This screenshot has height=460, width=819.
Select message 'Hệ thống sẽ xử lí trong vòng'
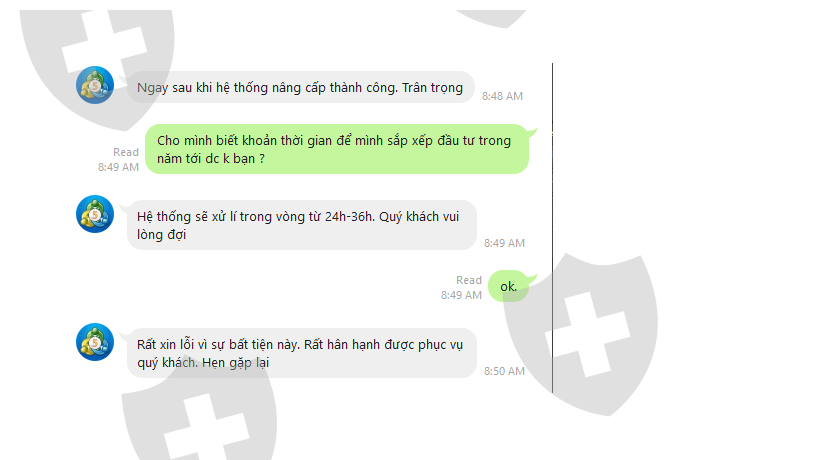click(301, 225)
